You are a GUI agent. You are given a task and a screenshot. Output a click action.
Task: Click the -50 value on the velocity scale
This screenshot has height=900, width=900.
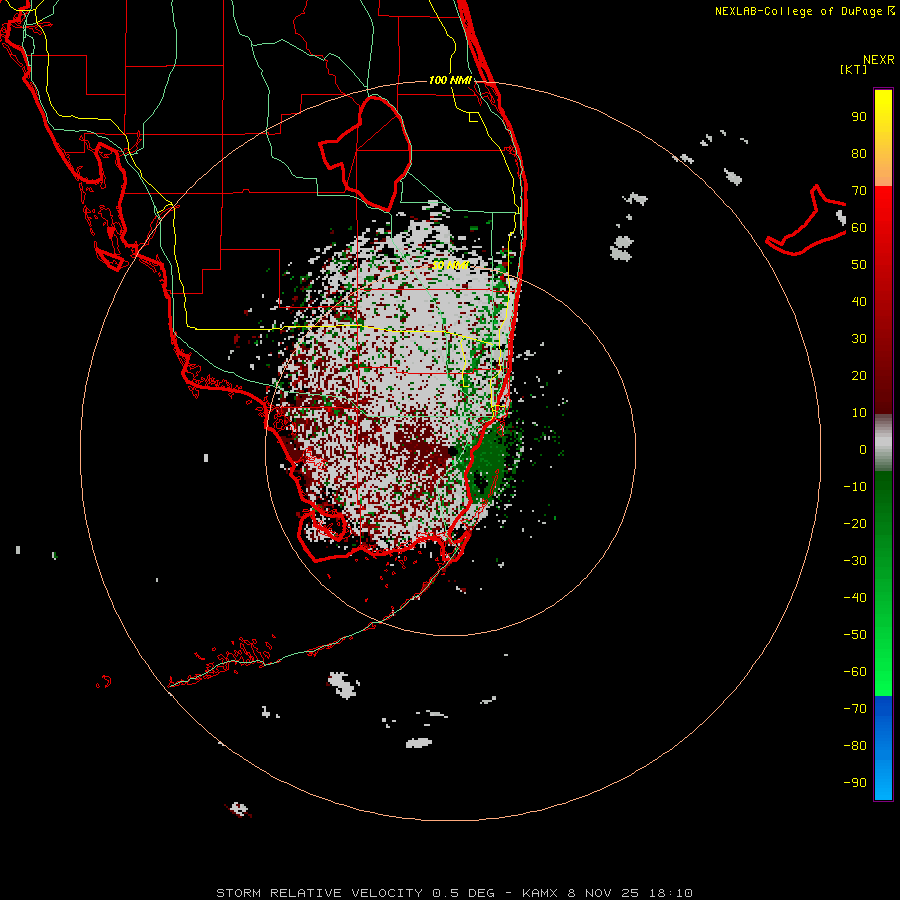855,635
